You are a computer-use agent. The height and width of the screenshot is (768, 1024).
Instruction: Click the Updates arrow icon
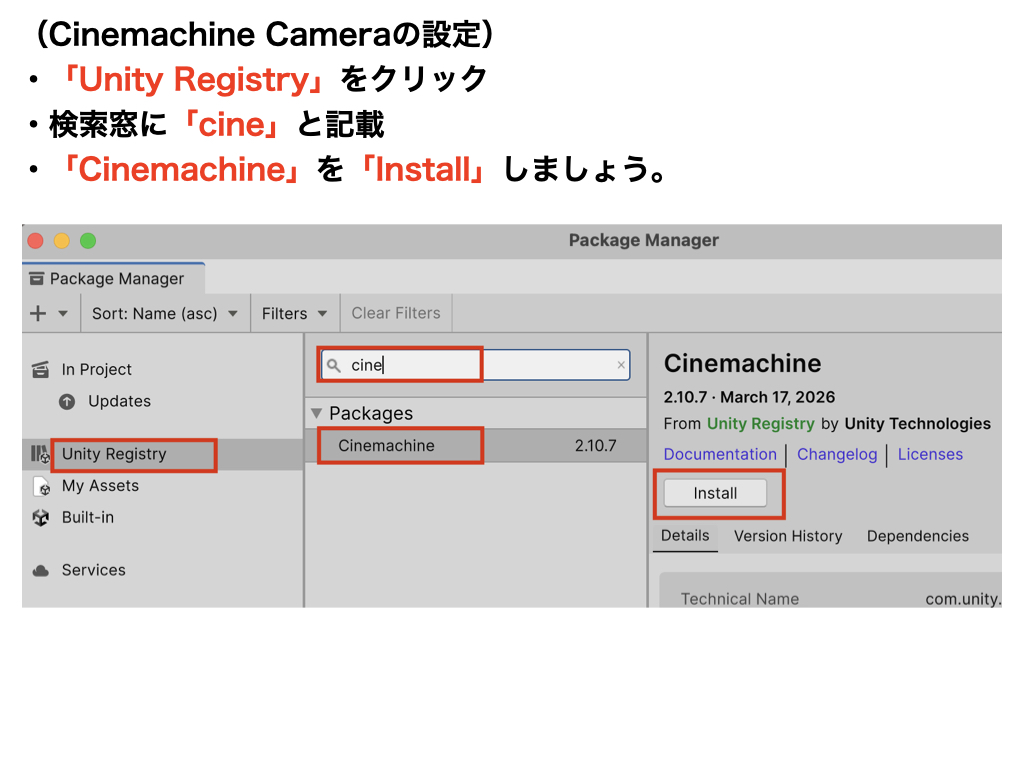click(x=67, y=402)
